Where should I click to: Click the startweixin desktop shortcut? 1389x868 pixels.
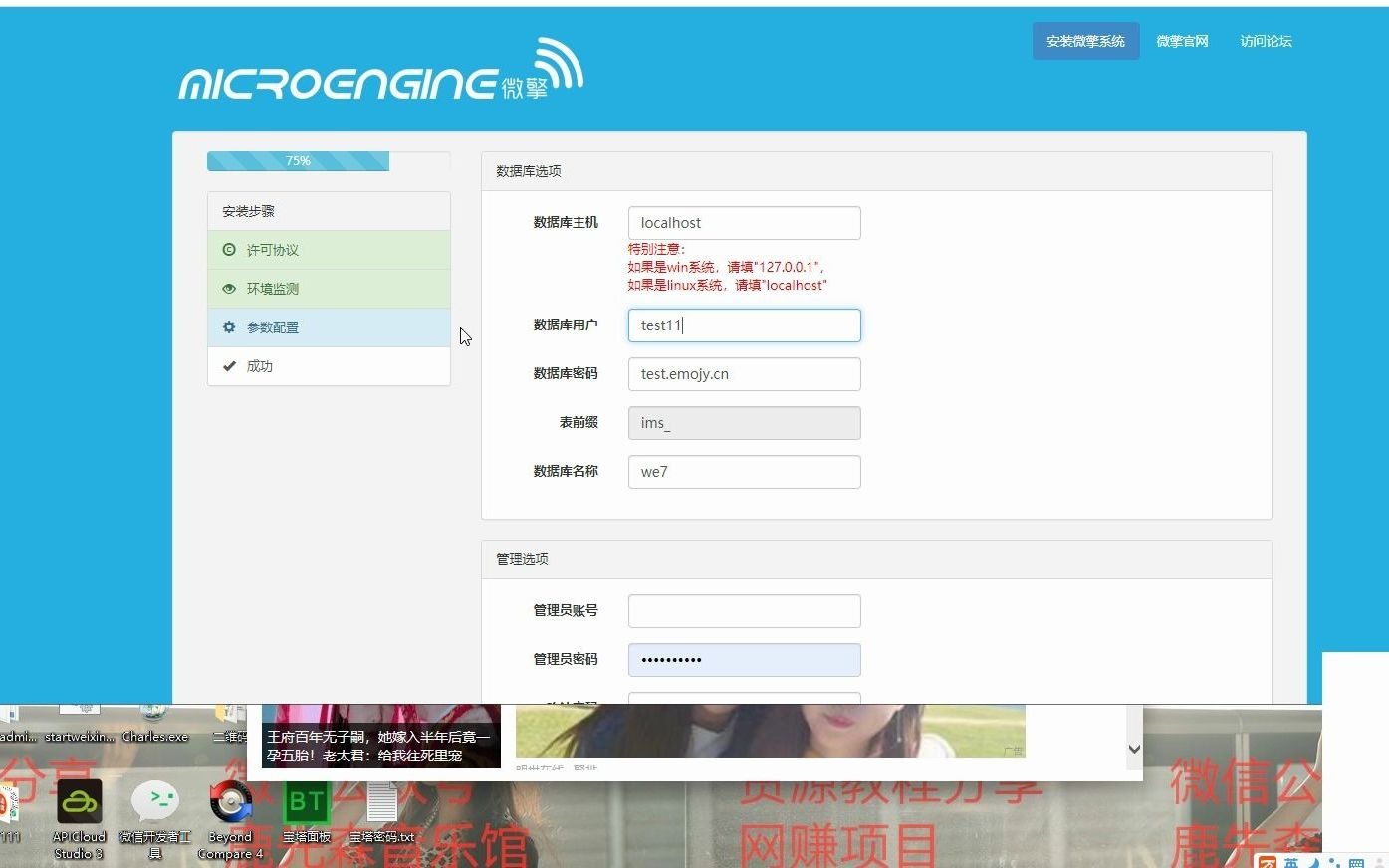click(81, 724)
